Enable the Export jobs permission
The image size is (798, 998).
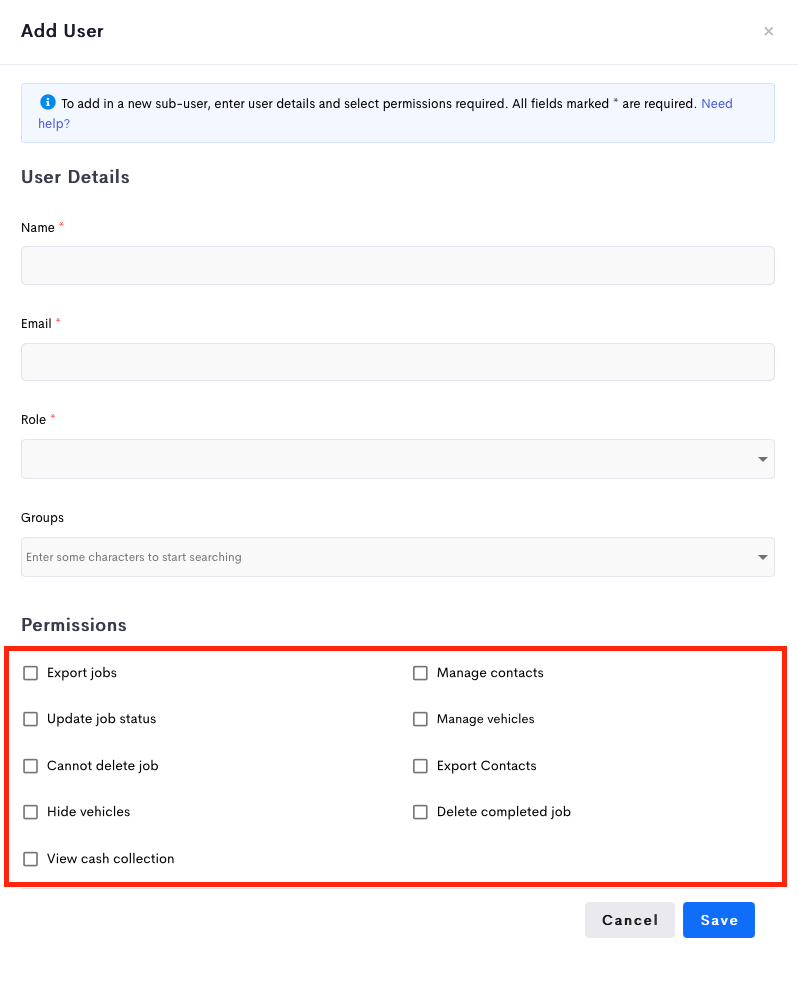[31, 673]
